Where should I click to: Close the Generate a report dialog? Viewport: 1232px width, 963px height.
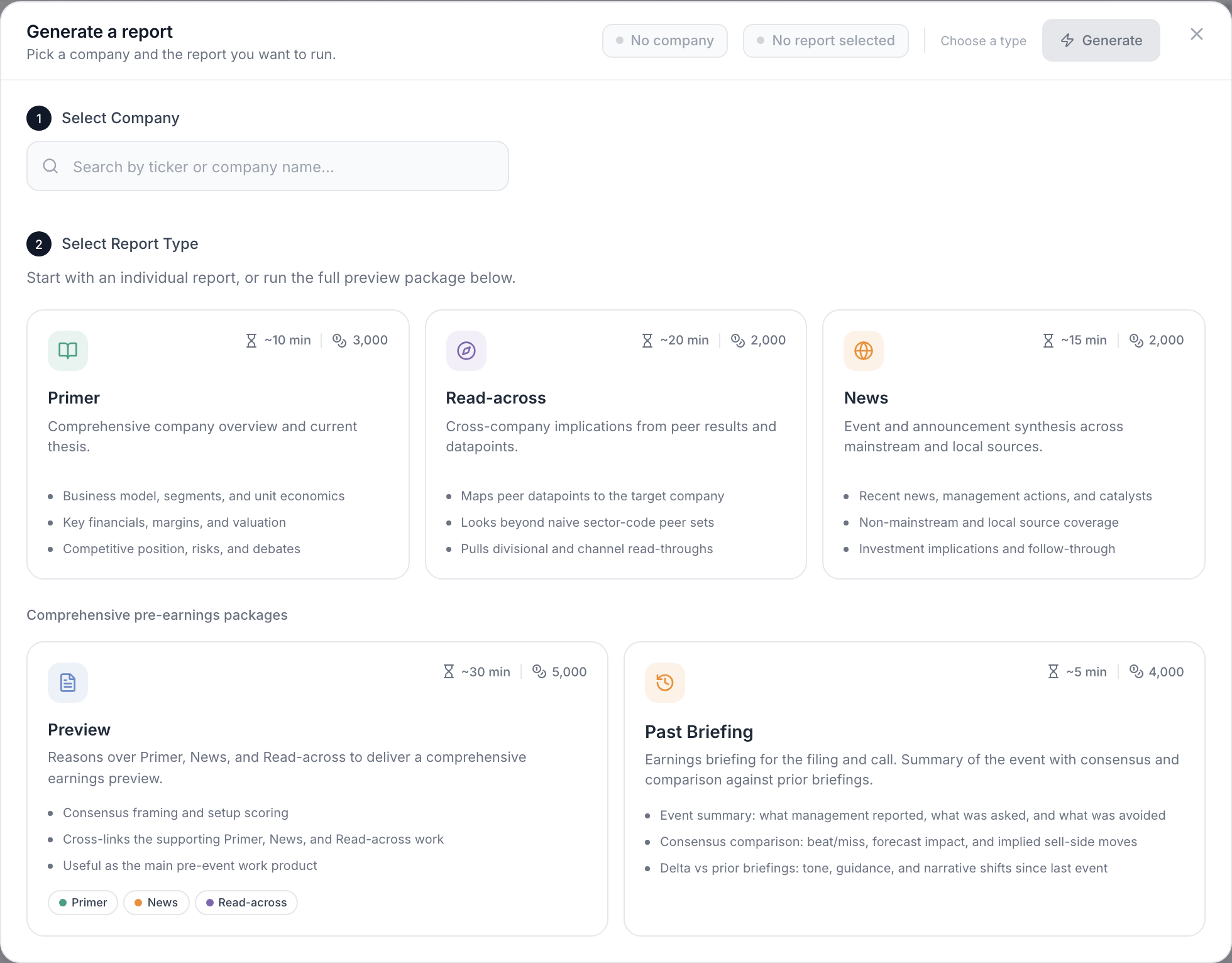[1197, 34]
